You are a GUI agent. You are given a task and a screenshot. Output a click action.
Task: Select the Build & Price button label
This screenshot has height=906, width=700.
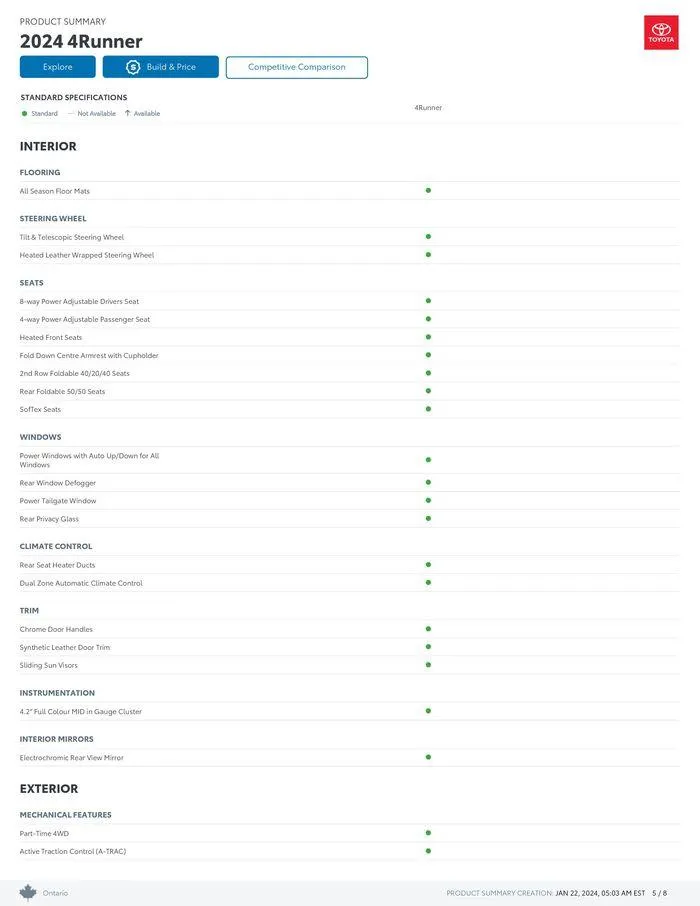pyautogui.click(x=171, y=67)
